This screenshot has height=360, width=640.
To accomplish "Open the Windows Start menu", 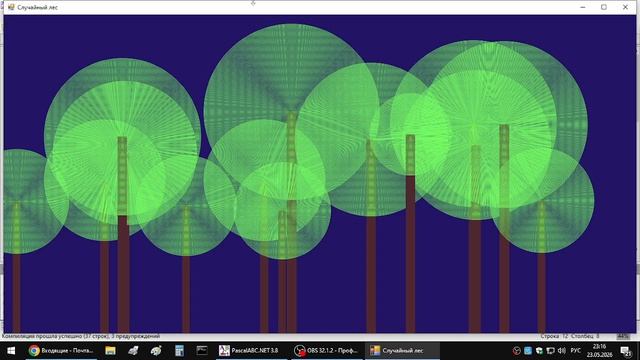I will [x=11, y=351].
